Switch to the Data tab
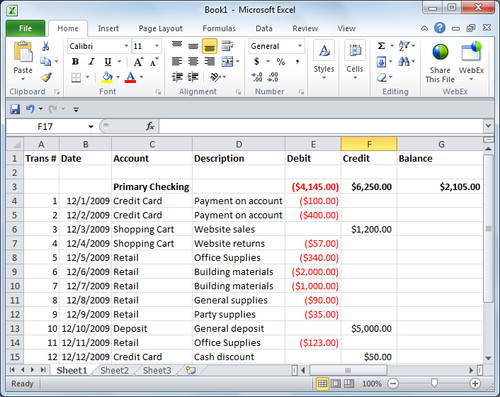 [x=264, y=28]
